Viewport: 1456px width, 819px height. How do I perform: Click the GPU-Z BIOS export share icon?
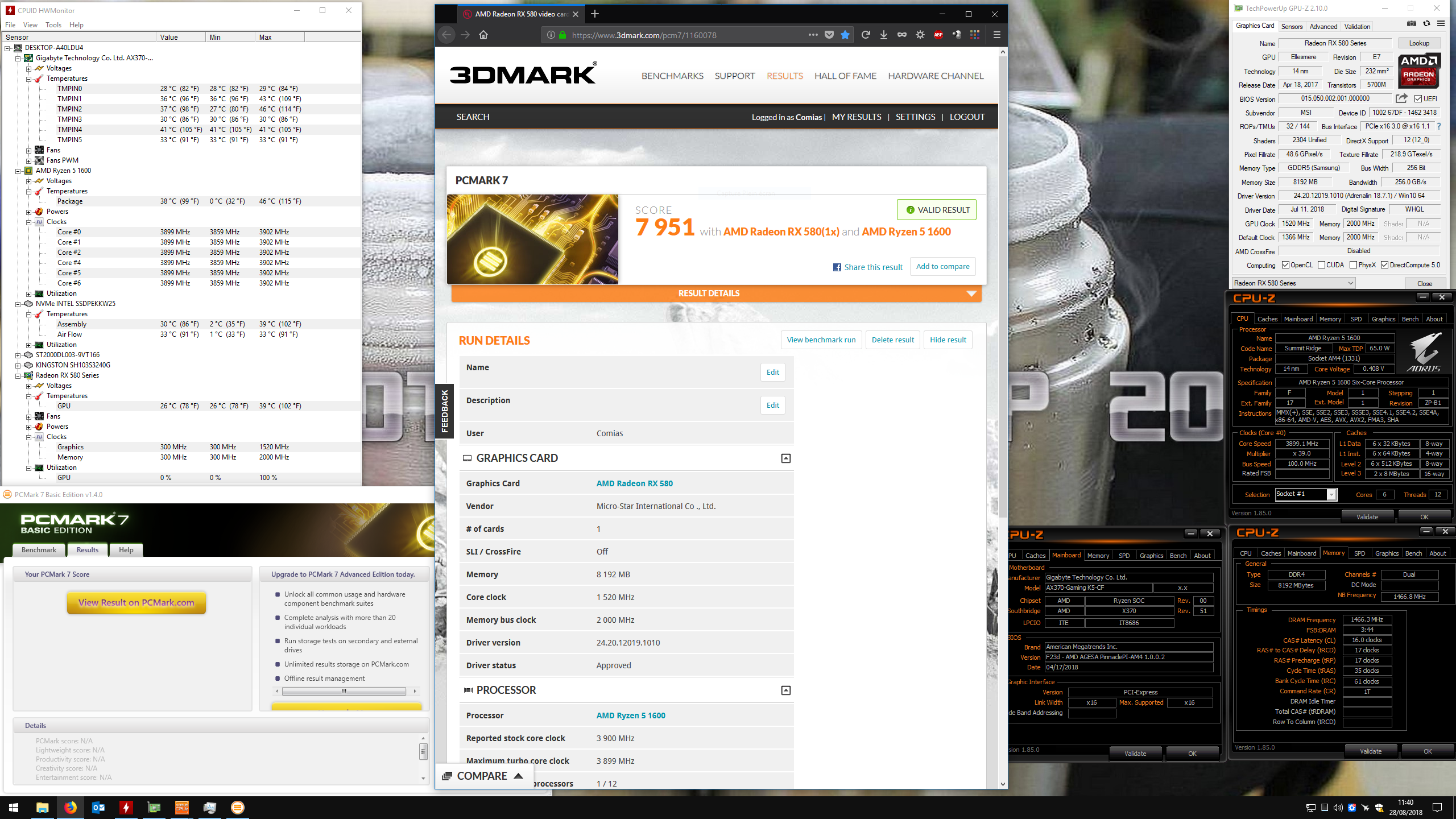tap(1401, 98)
